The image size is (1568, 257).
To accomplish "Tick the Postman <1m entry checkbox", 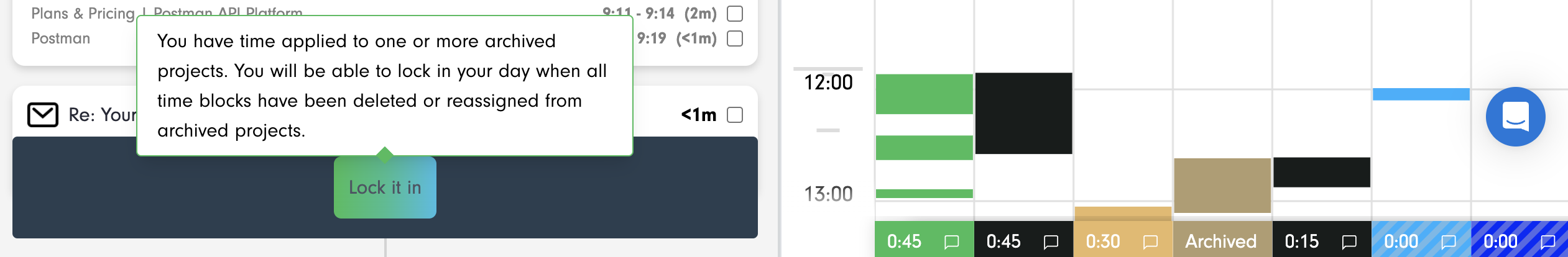I will [x=735, y=38].
